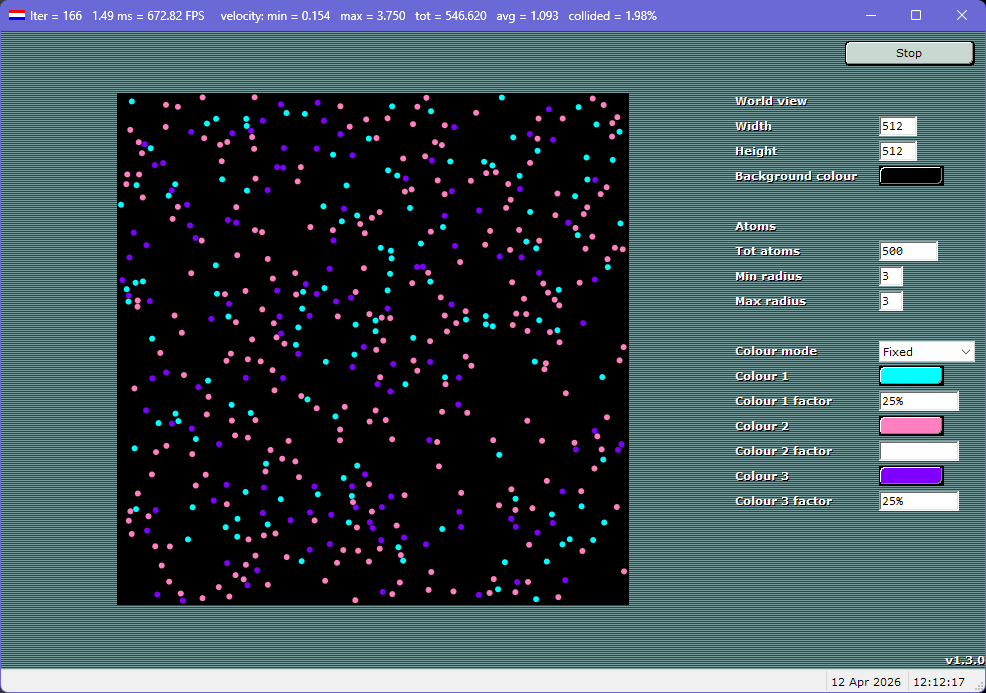Click the flag app icon in title bar
The image size is (986, 693).
[x=16, y=16]
